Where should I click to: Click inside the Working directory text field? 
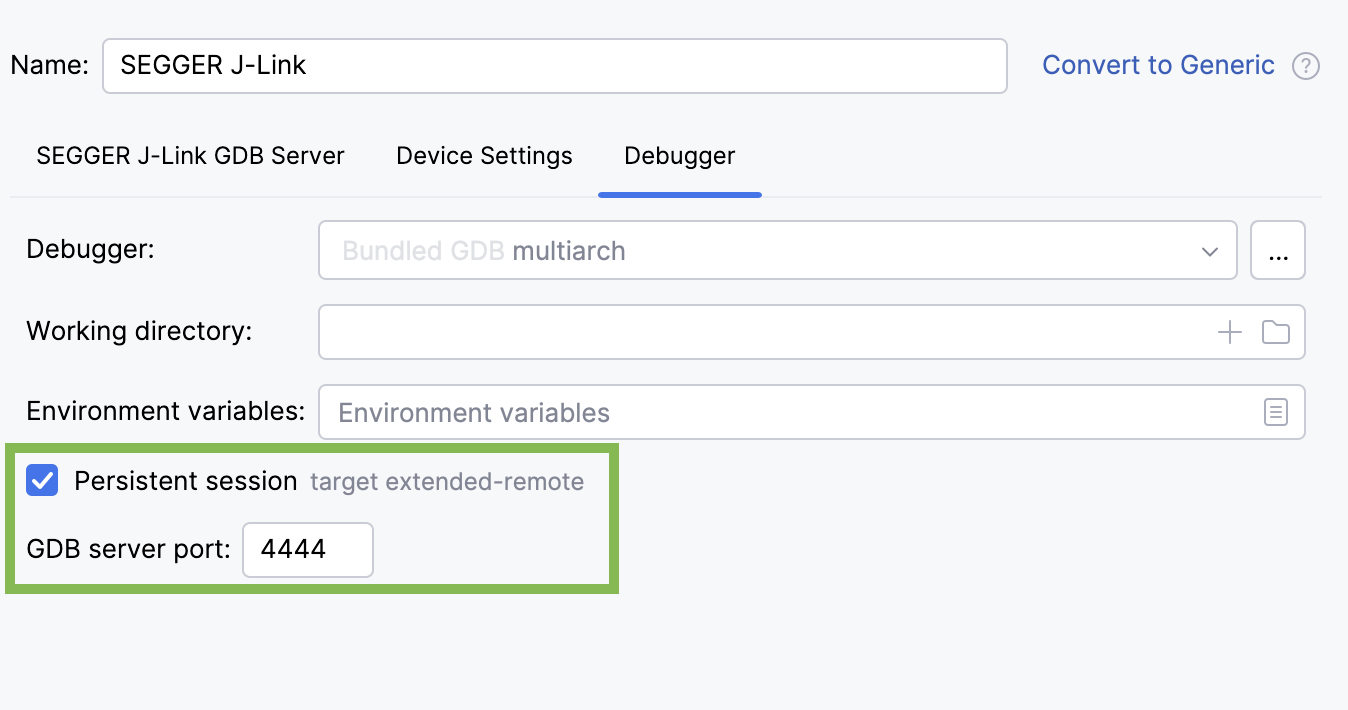coord(760,332)
